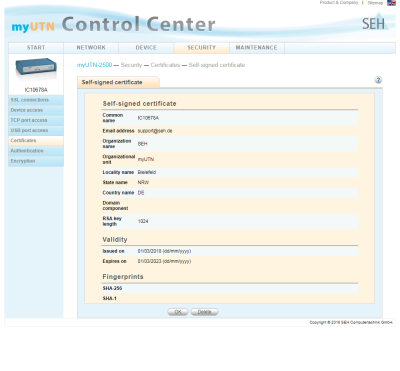Switch language via the flag icon

tap(391, 3)
